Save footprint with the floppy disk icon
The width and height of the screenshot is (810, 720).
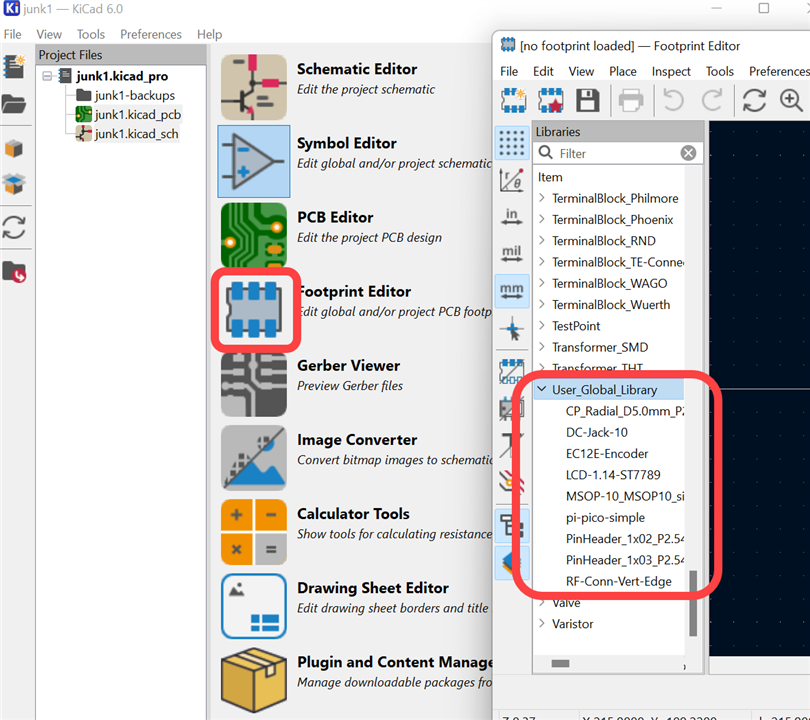pos(587,100)
